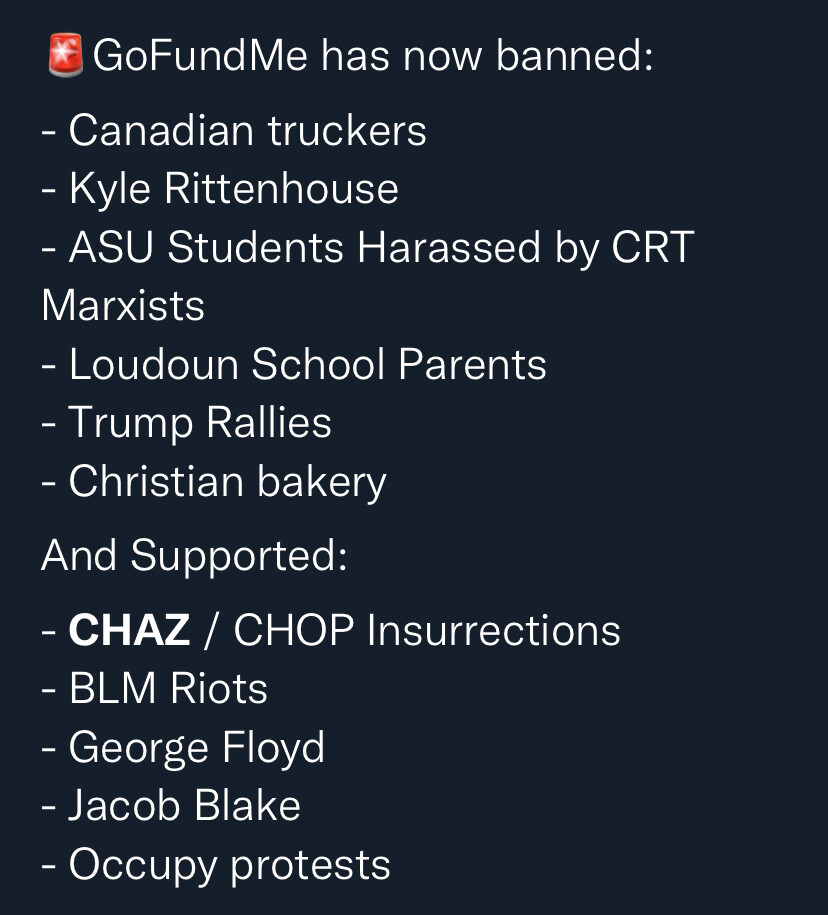Image resolution: width=828 pixels, height=915 pixels.
Task: Click the "Trump Rallies" entry
Action: [199, 423]
